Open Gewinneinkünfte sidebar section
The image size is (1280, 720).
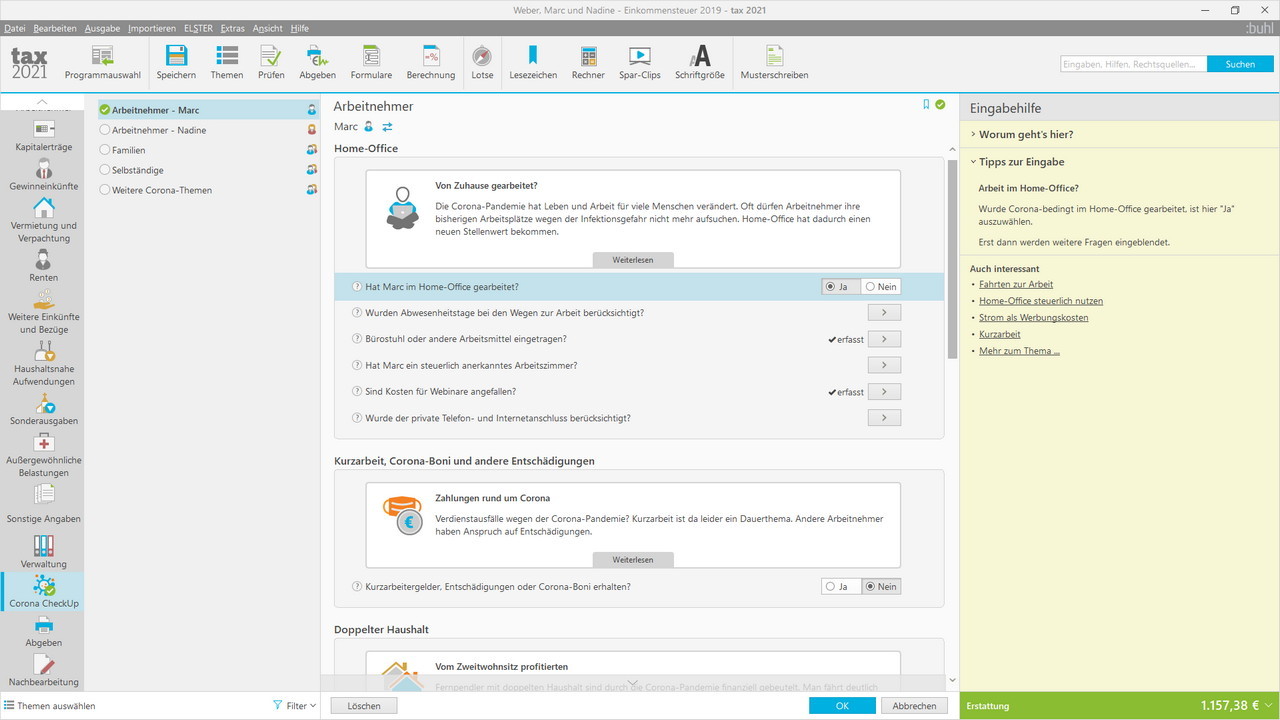pos(44,174)
